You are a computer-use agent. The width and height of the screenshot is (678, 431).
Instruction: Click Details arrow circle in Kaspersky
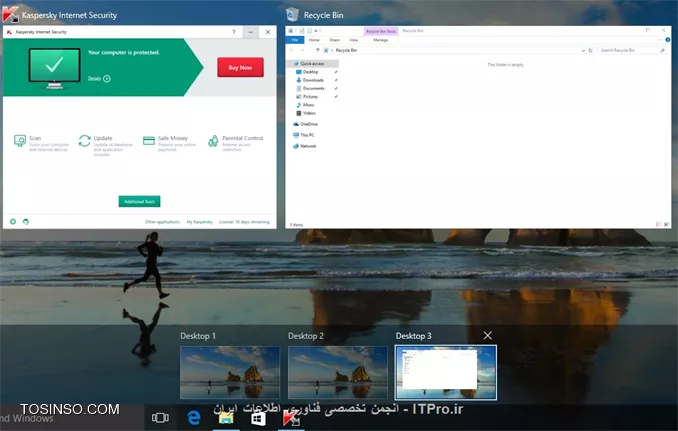tap(107, 79)
